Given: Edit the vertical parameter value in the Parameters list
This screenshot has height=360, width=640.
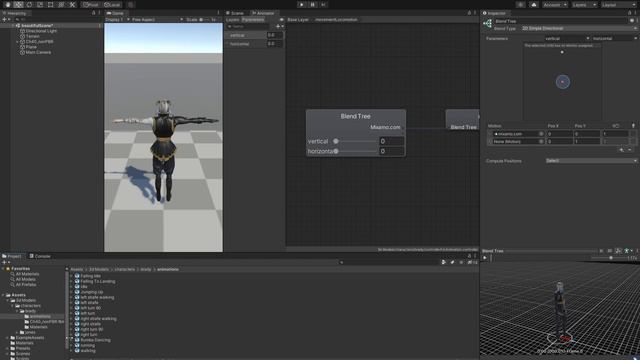Looking at the screenshot, I should click(274, 35).
